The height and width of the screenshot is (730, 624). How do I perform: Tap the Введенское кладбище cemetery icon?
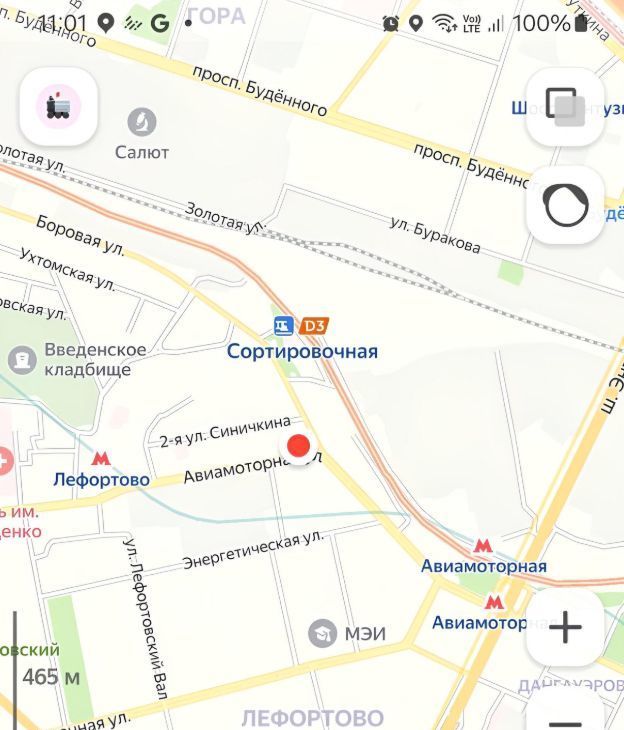[22, 360]
